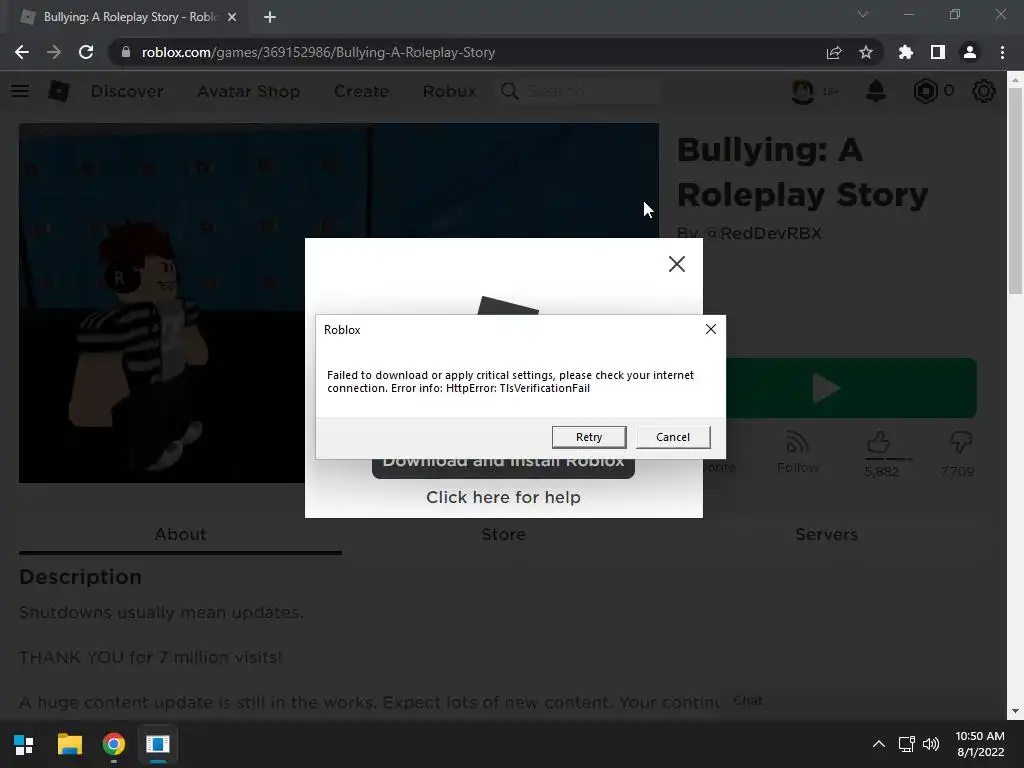Viewport: 1024px width, 768px height.
Task: Open the Roblox hamburger menu
Action: (x=20, y=91)
